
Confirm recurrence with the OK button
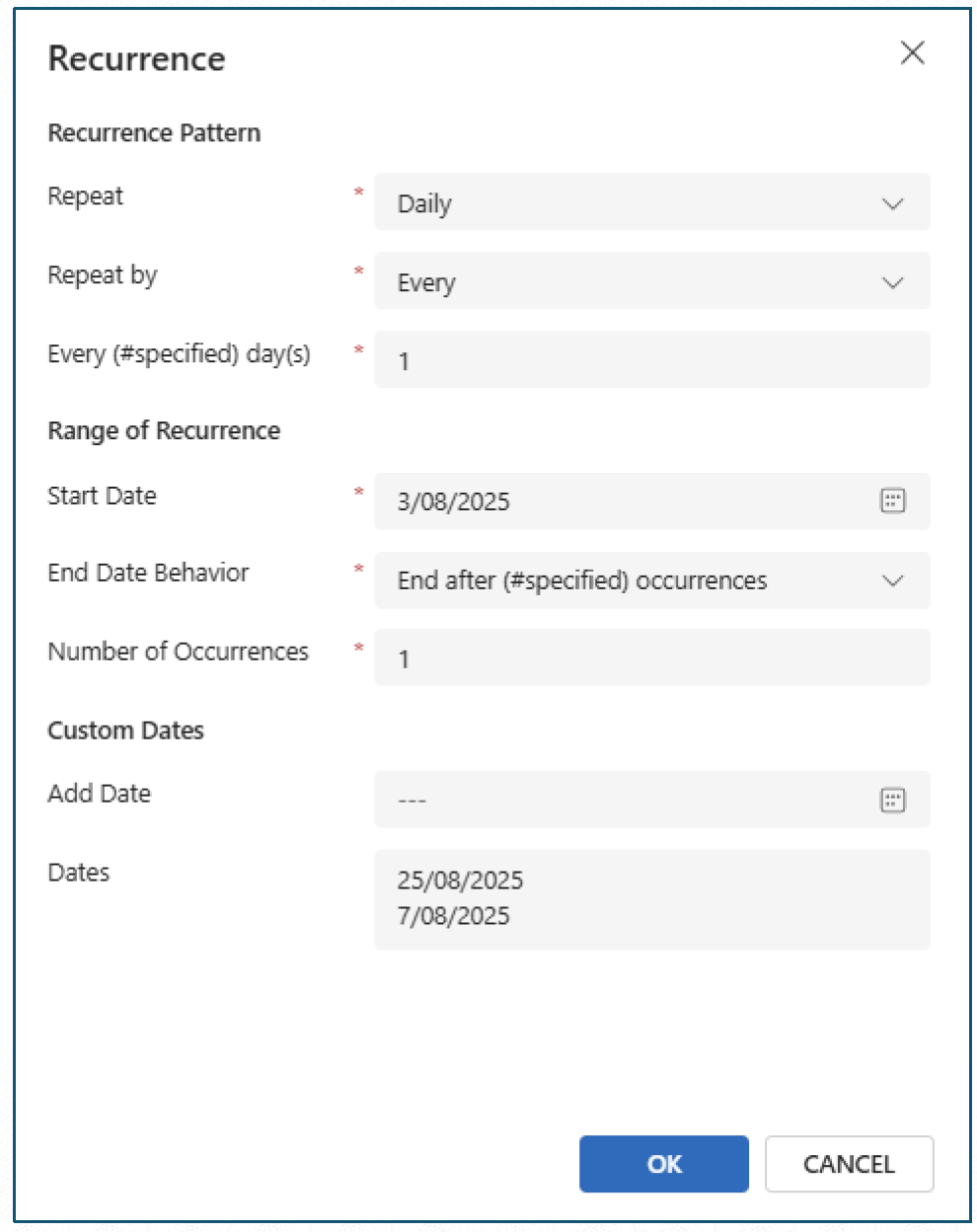[x=663, y=1164]
